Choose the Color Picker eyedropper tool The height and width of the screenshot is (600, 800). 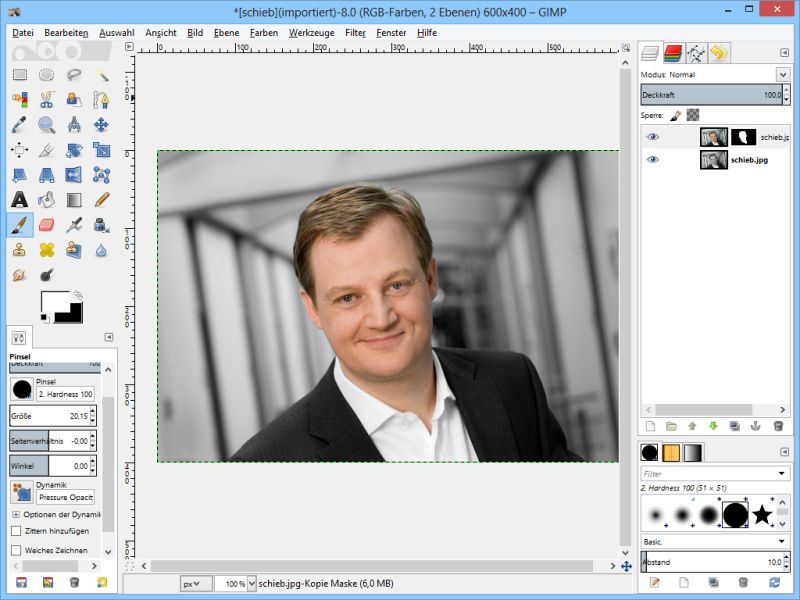20,124
